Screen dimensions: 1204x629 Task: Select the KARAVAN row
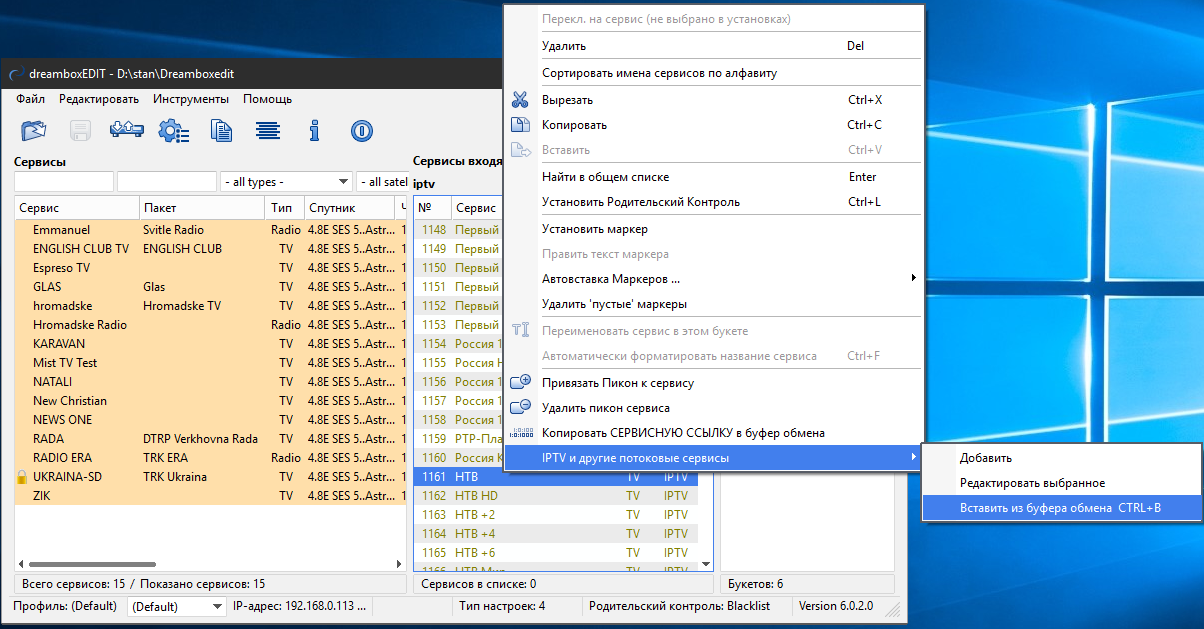point(211,344)
